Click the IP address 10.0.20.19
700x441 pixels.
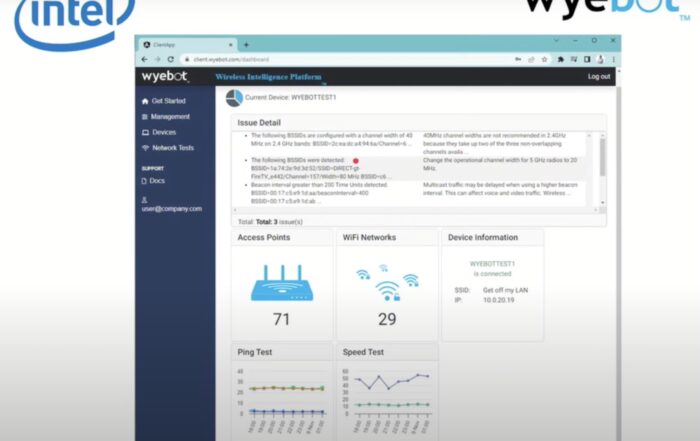[499, 300]
